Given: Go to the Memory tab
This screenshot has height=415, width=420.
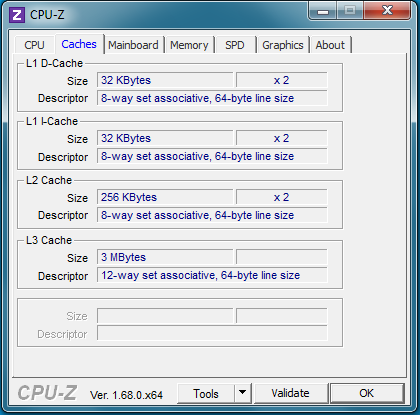Looking at the screenshot, I should 189,45.
